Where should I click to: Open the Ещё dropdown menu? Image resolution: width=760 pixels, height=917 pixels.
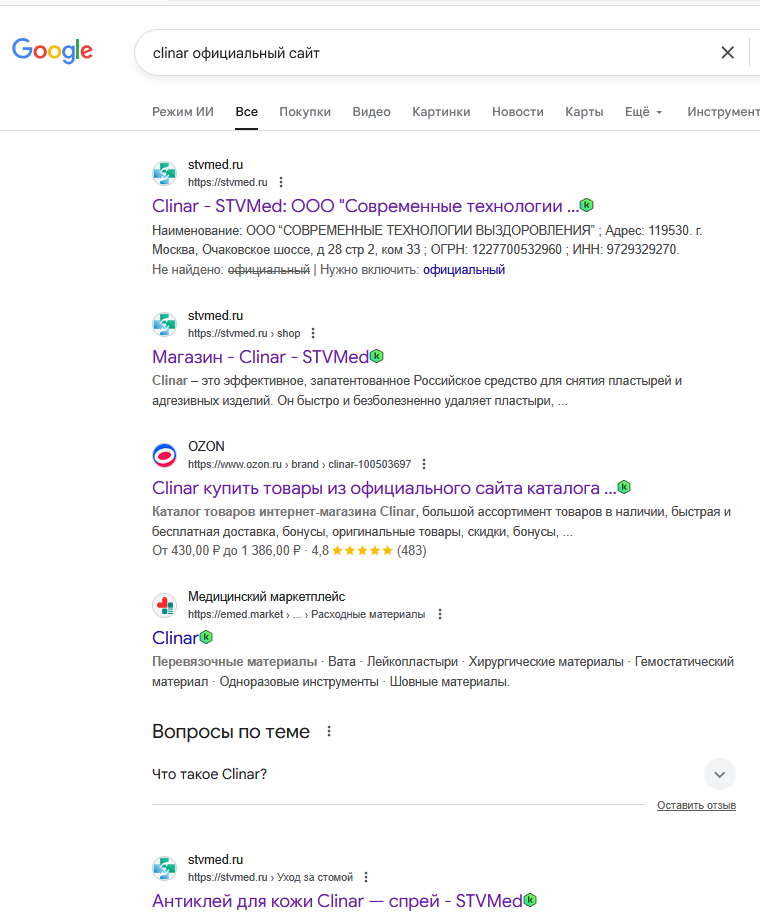pyautogui.click(x=643, y=112)
